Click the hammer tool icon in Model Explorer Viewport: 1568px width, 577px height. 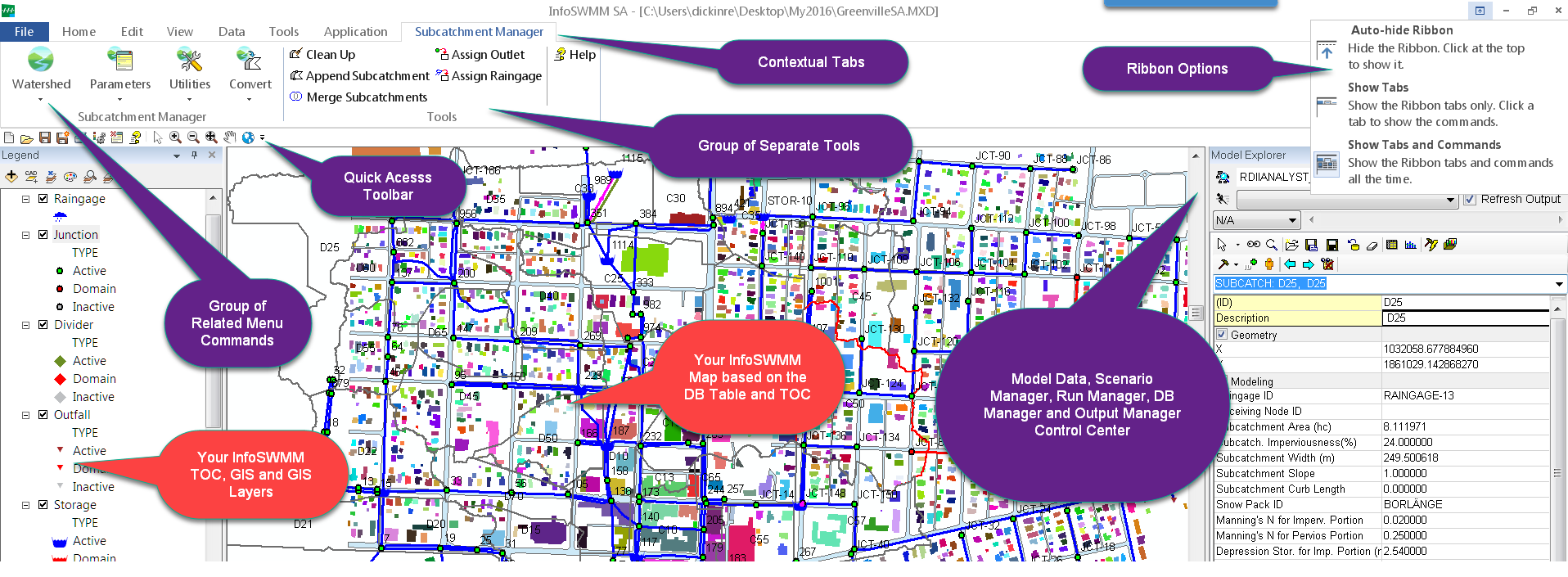[1223, 264]
